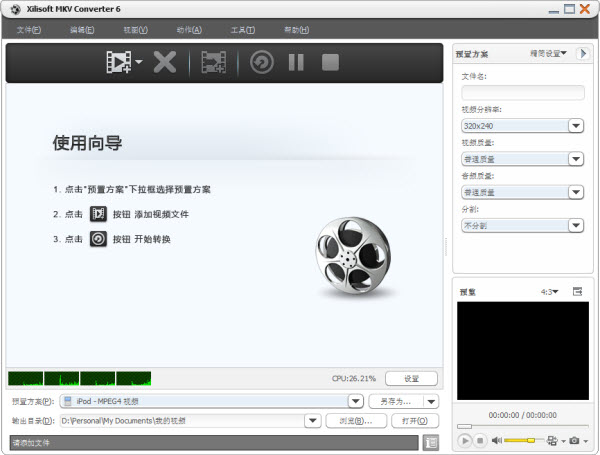Open the 工具(T) menu
This screenshot has width=600, height=455.
[243, 30]
